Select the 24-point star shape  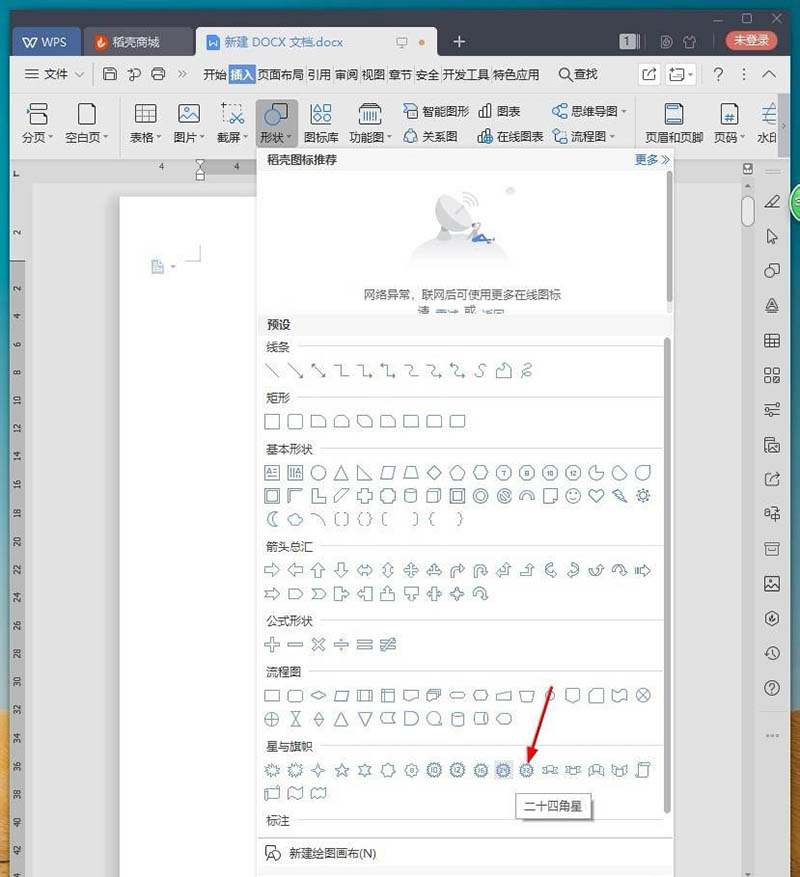503,770
